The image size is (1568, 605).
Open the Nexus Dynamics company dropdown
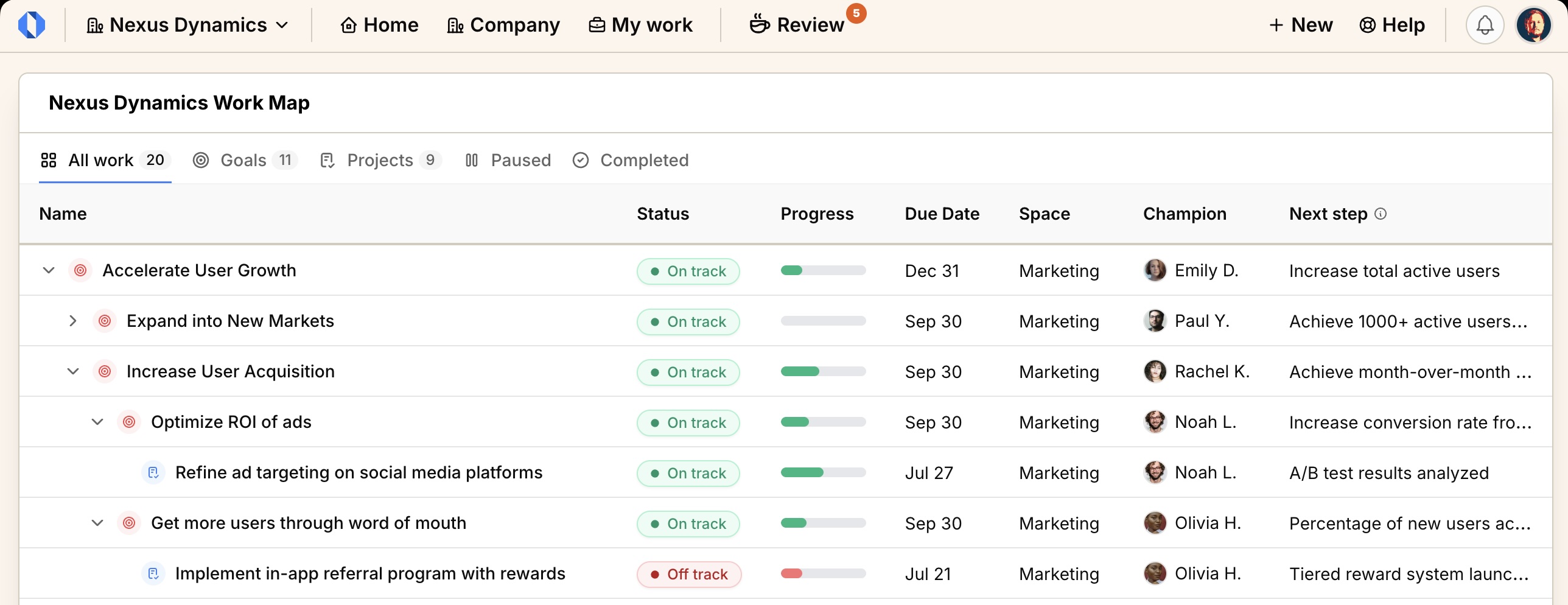coord(187,25)
